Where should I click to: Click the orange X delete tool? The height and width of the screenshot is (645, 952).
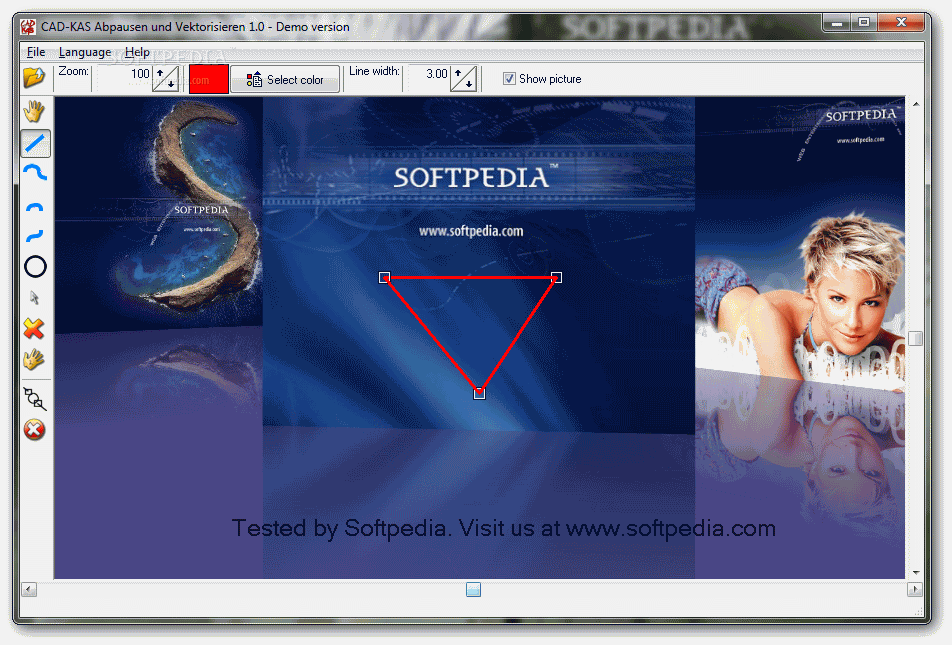[34, 329]
